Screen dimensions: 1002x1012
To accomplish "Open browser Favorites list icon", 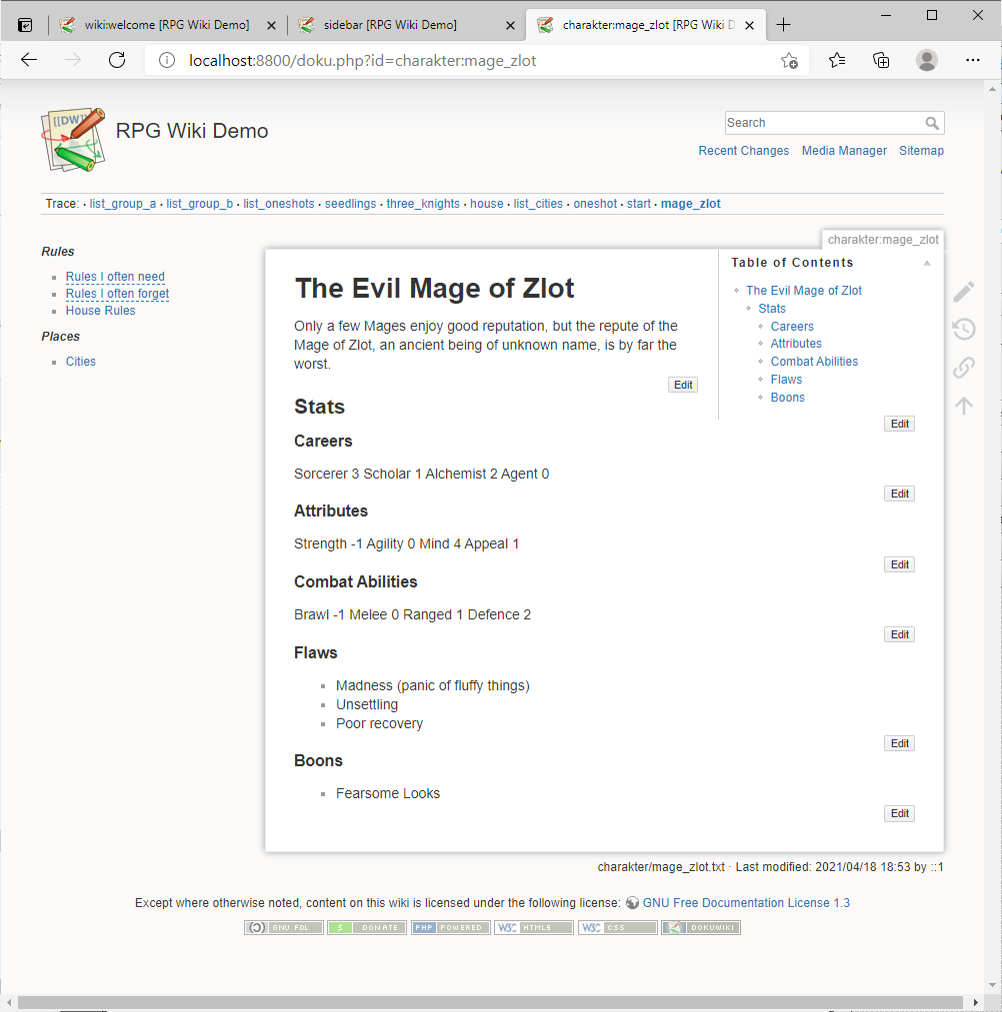I will (837, 61).
